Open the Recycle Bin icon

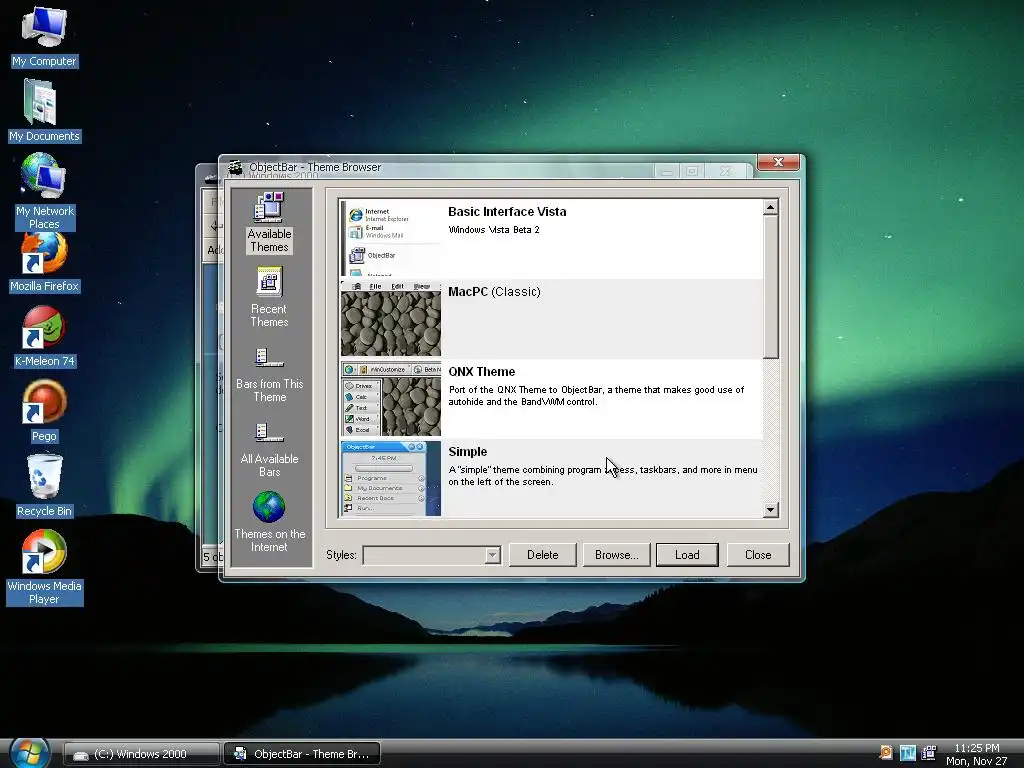pyautogui.click(x=44, y=487)
